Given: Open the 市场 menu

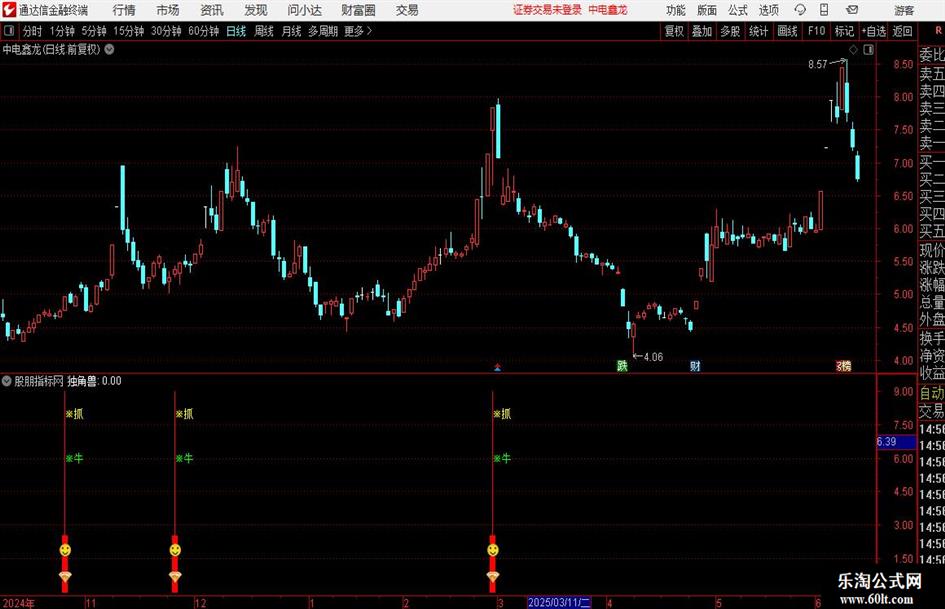Looking at the screenshot, I should pos(168,10).
